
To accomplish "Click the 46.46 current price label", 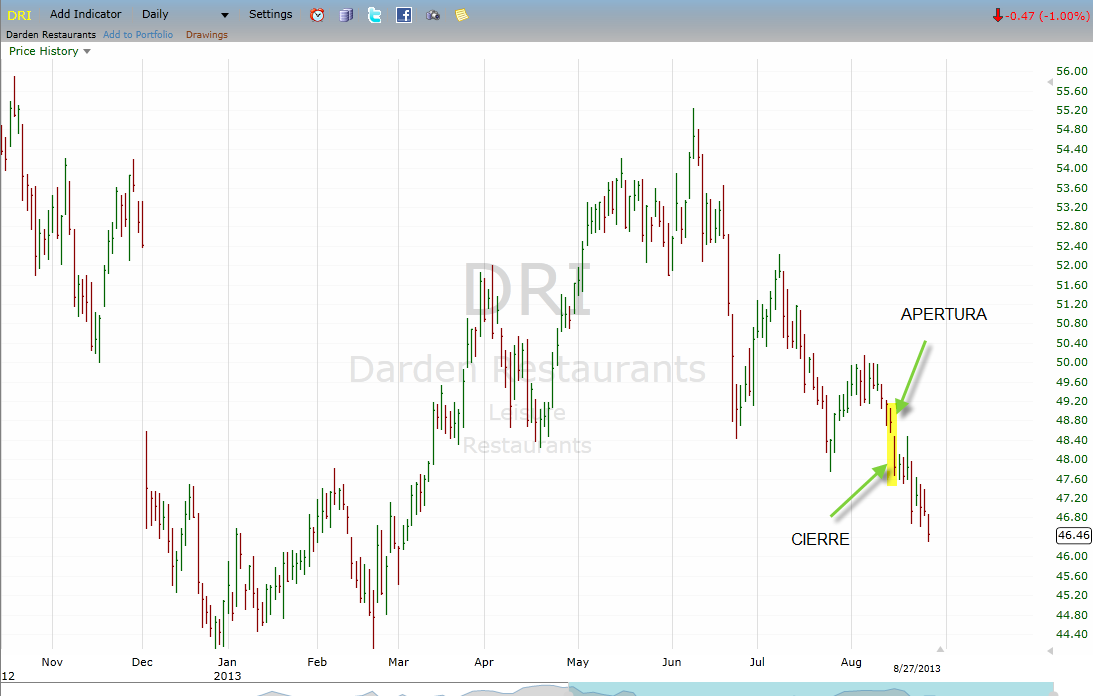I will [x=1073, y=535].
